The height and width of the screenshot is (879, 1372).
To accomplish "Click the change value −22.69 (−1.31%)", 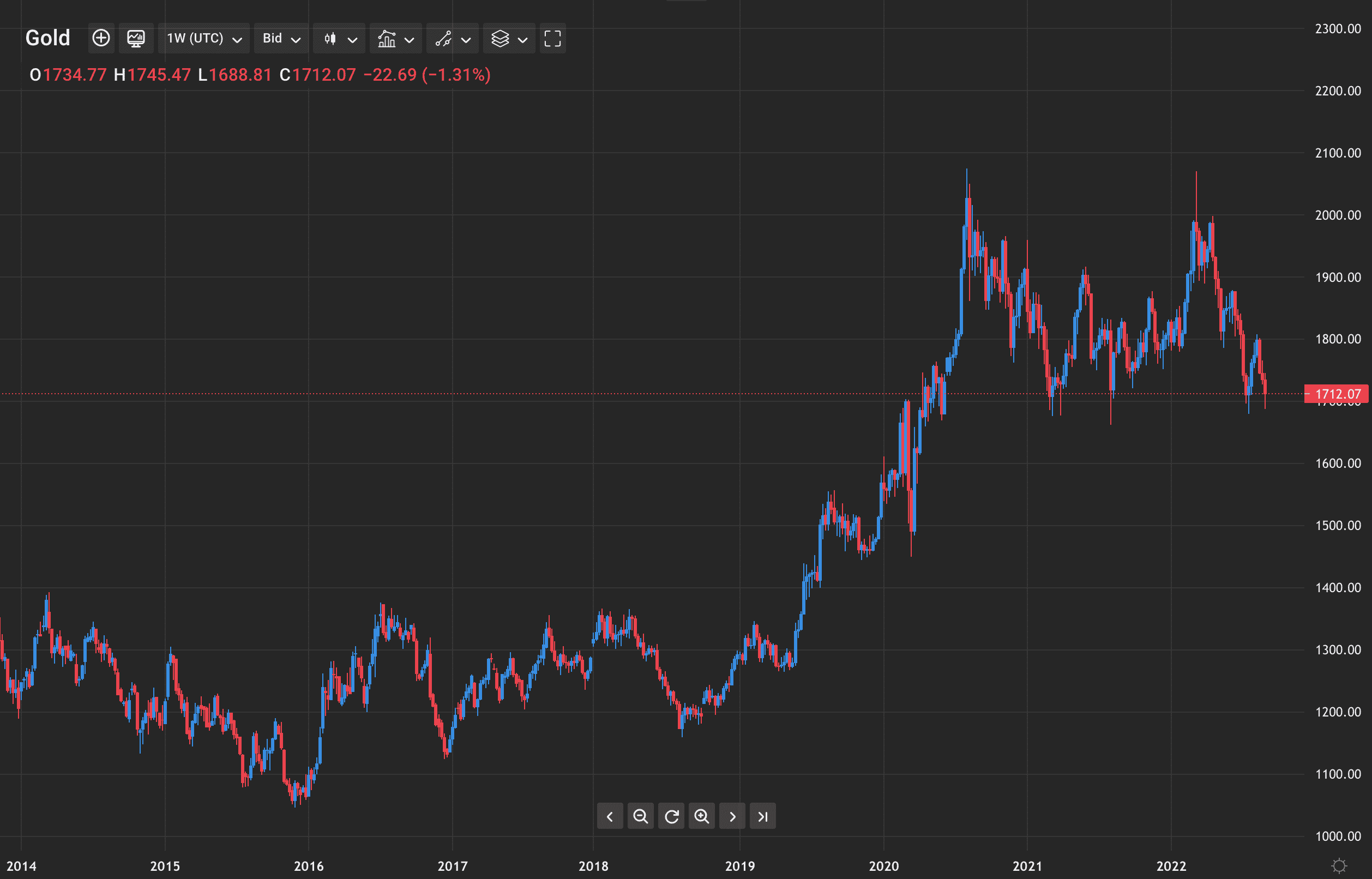I will (x=427, y=75).
